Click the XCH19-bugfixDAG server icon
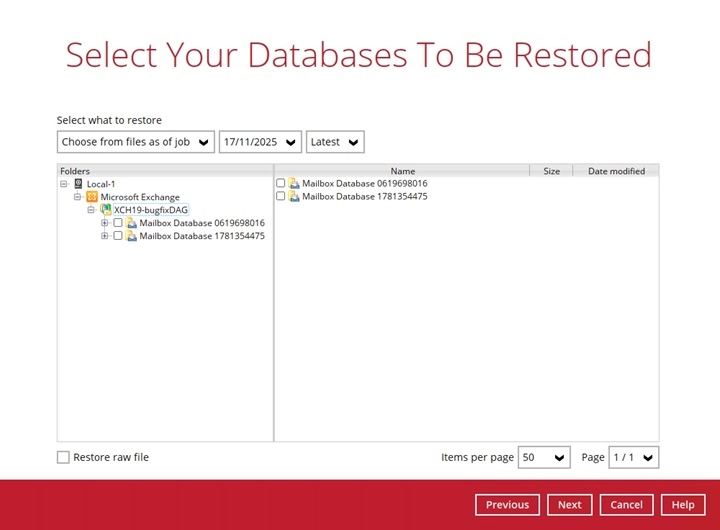 [105, 210]
